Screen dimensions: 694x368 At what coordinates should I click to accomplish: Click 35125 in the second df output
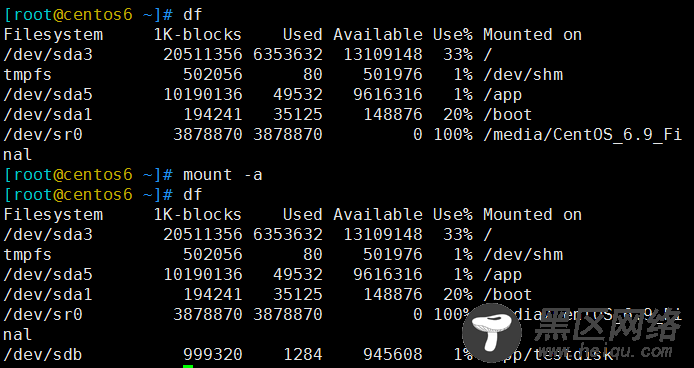[297, 294]
